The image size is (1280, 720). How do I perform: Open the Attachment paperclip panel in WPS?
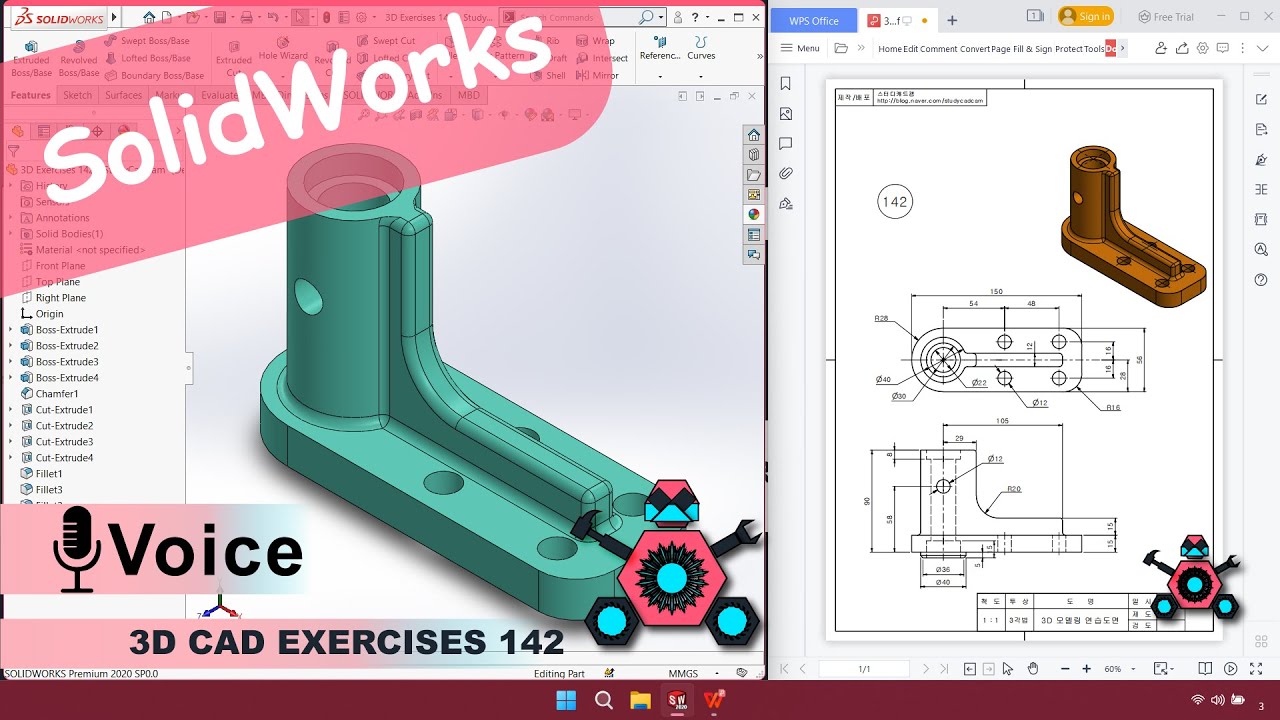(786, 174)
